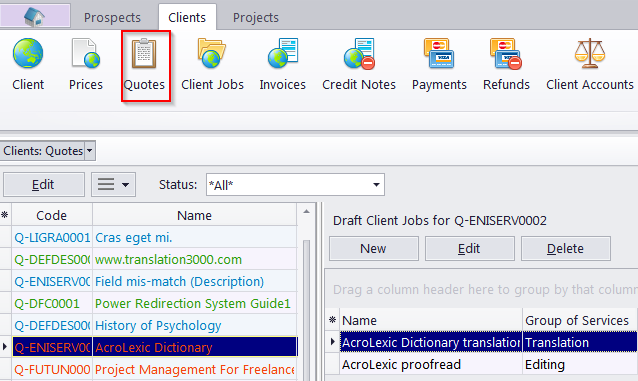Open the Credit Notes ribbon icon
Image resolution: width=638 pixels, height=381 pixels.
tap(359, 64)
